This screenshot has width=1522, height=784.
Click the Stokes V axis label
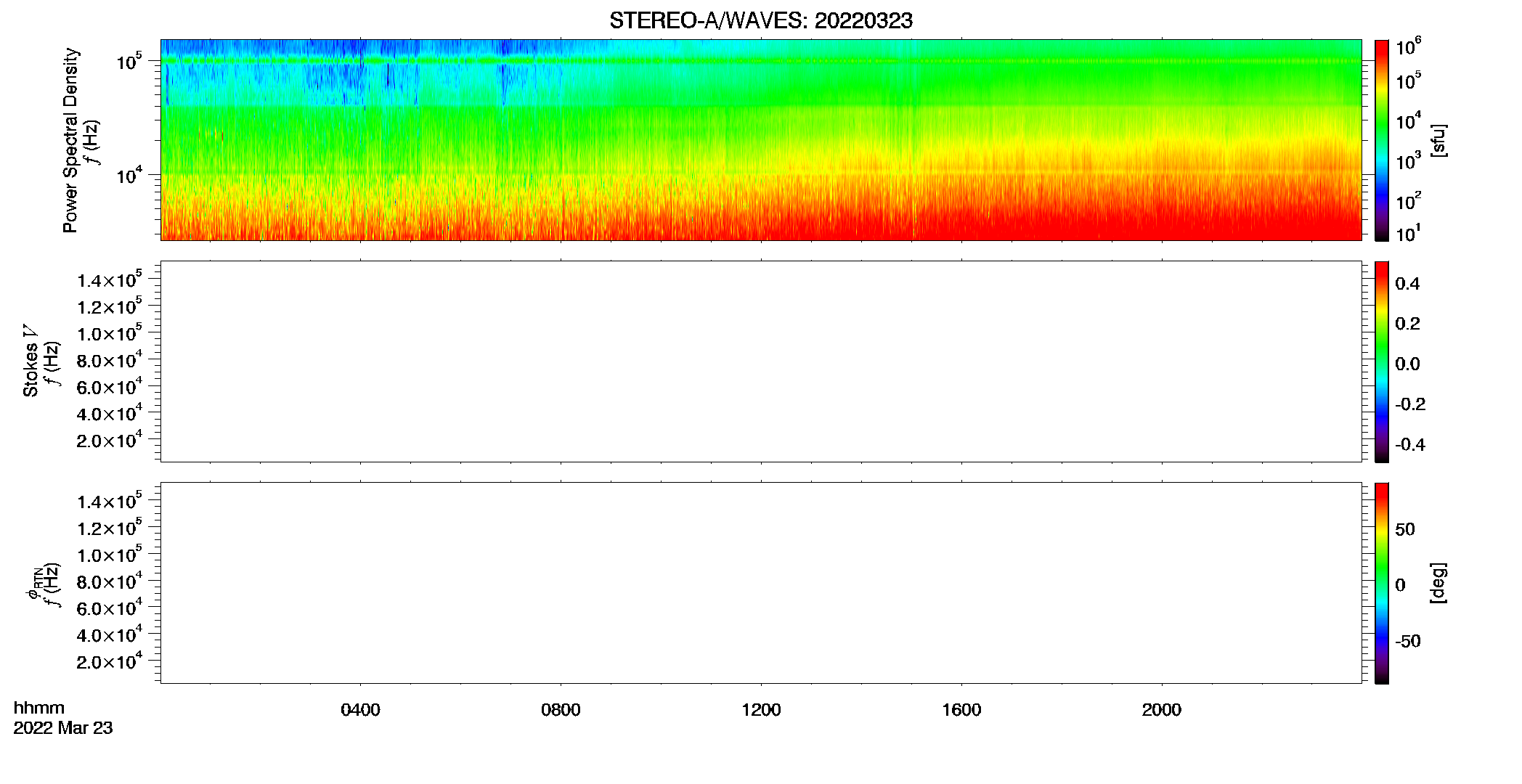click(x=30, y=361)
